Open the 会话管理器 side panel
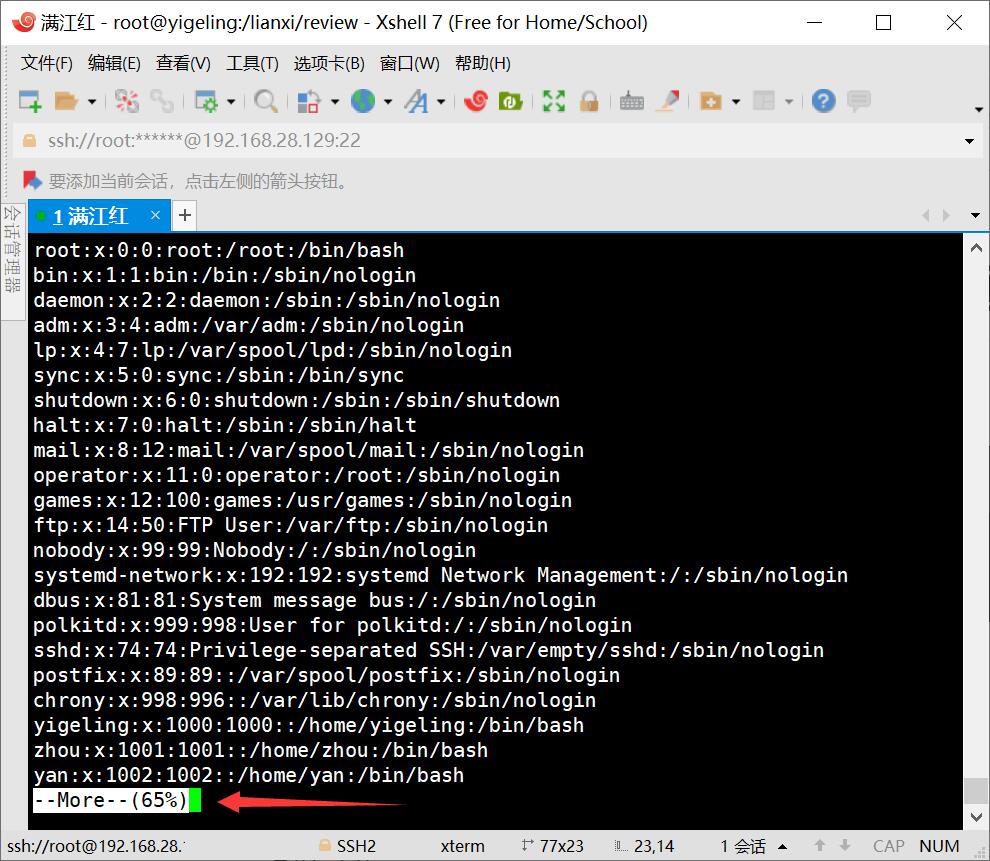Image resolution: width=990 pixels, height=861 pixels. (14, 250)
